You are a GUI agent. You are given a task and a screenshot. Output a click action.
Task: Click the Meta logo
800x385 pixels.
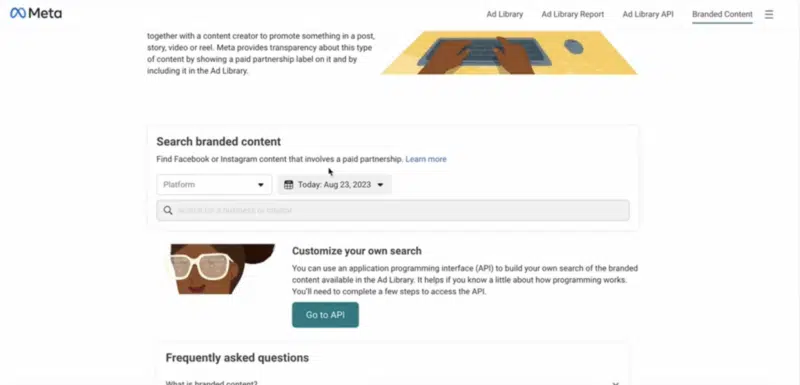pyautogui.click(x=36, y=13)
